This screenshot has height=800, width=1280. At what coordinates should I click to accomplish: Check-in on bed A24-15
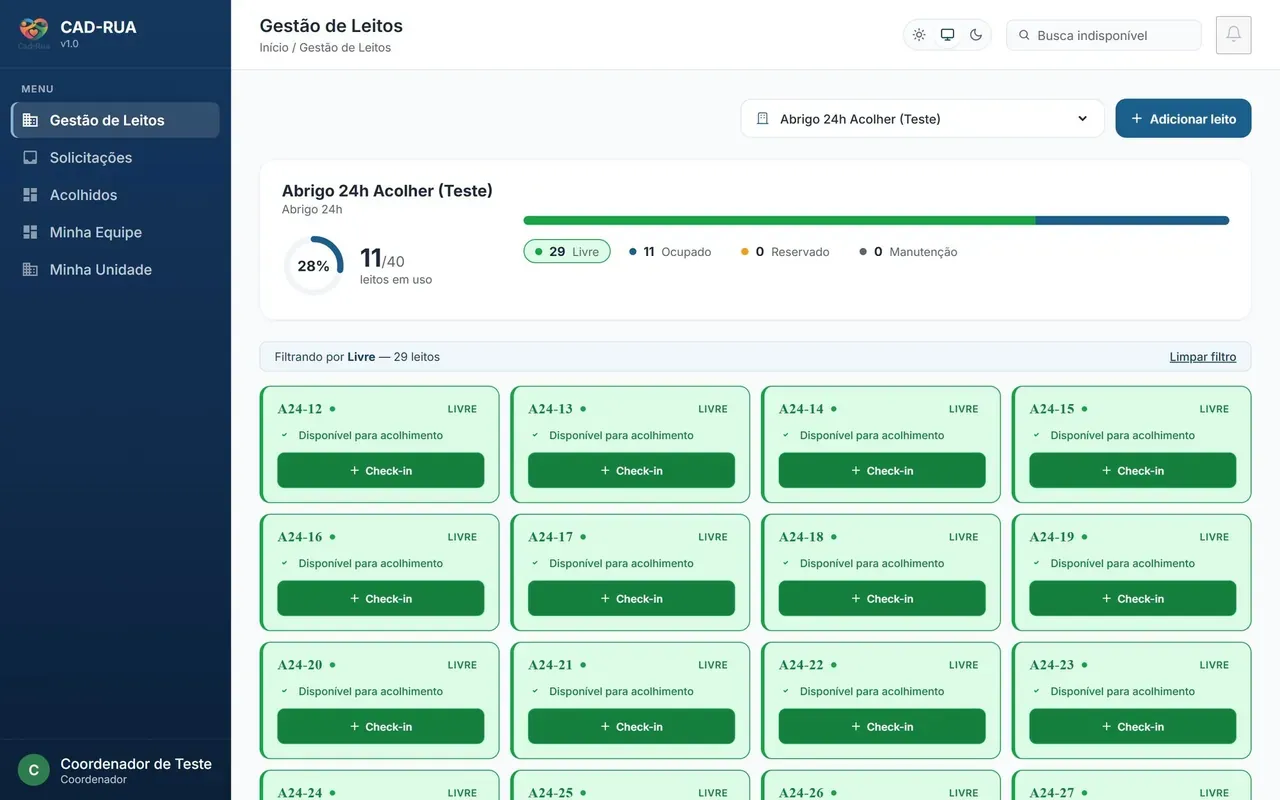tap(1132, 470)
